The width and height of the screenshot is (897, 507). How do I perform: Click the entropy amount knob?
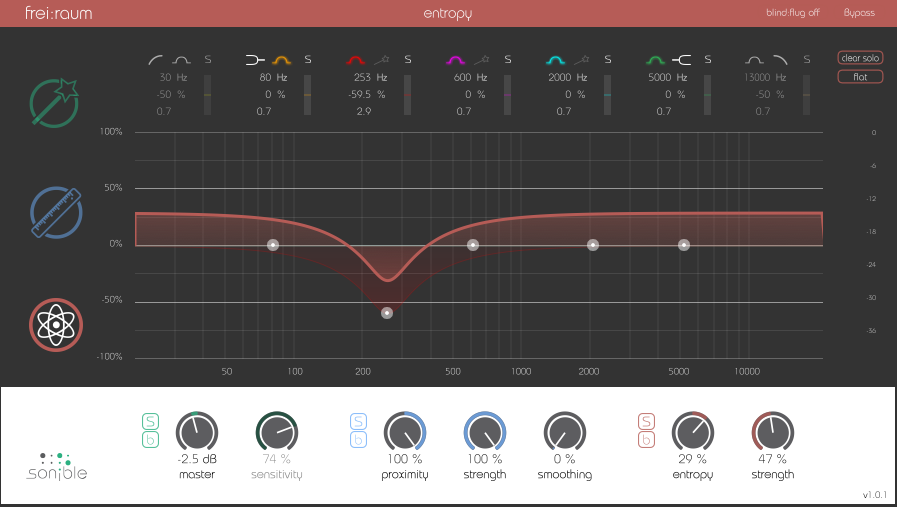693,432
